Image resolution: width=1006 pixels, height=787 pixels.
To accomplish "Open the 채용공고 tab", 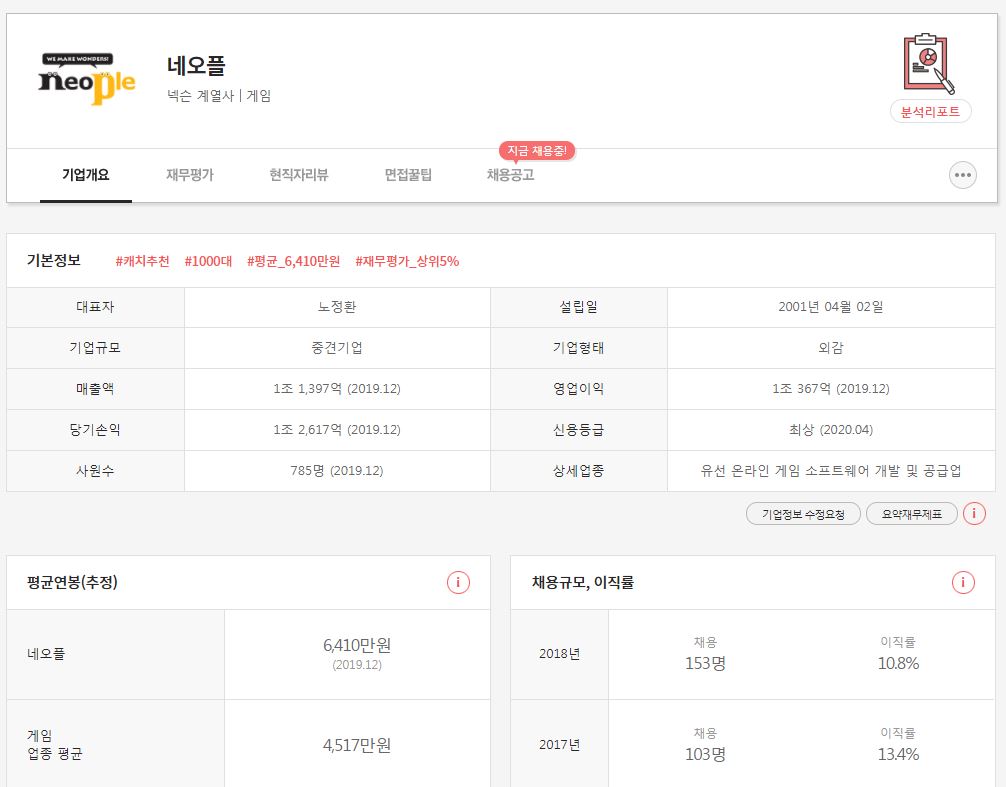I will pos(511,174).
